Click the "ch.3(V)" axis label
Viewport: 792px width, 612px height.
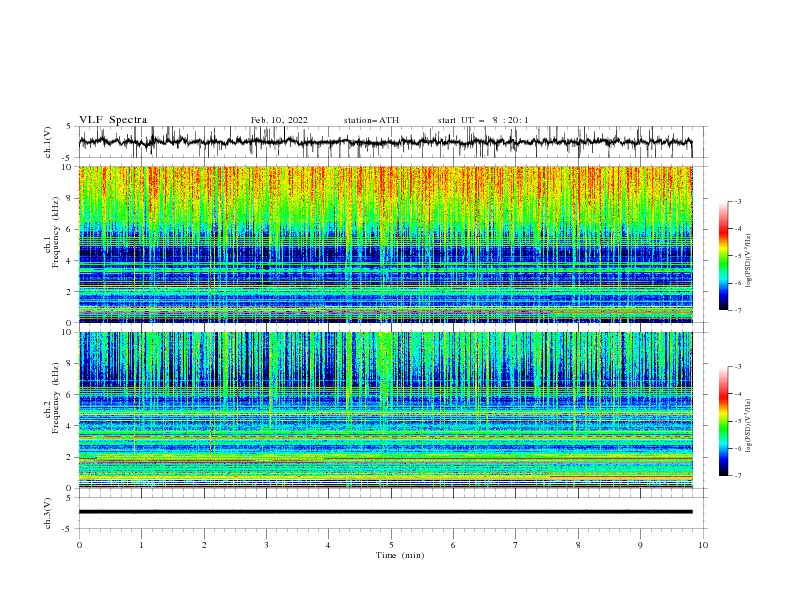(x=48, y=513)
